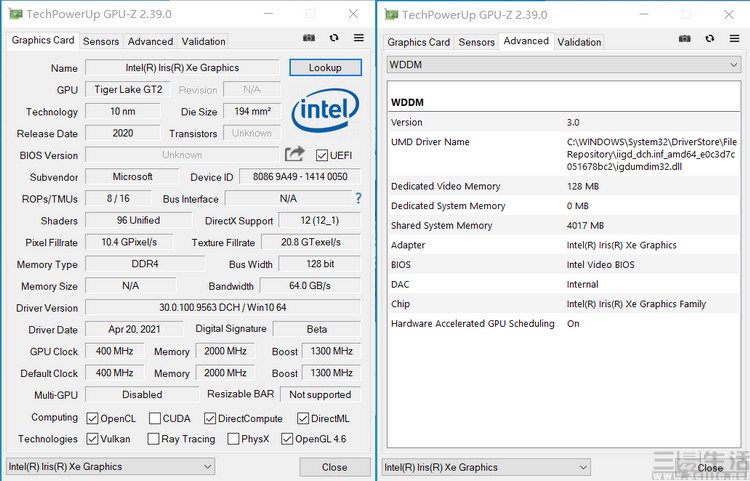Click the screenshot camera icon in right window

684,38
